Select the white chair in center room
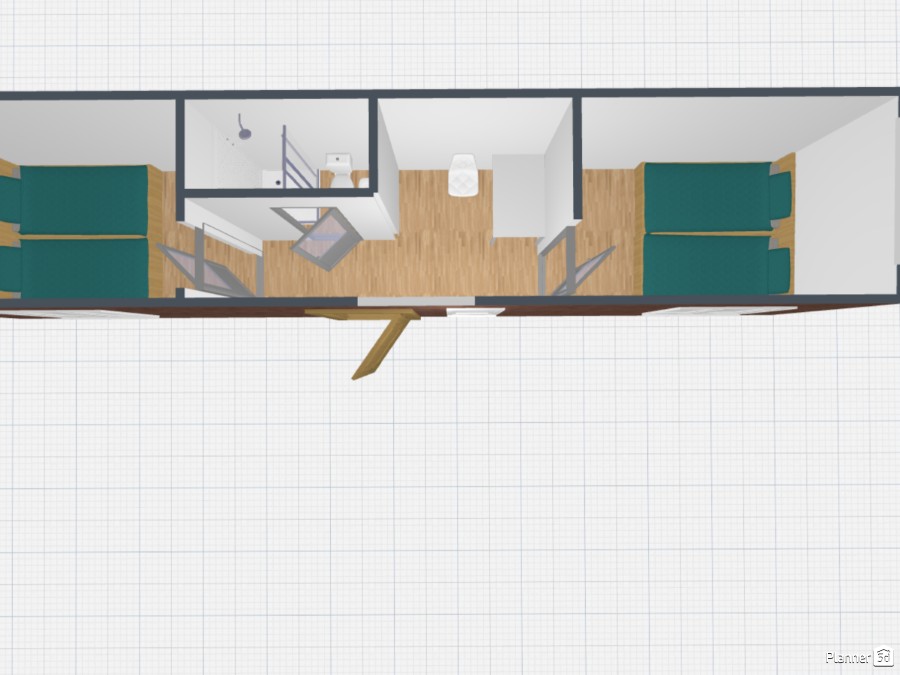Image resolution: width=900 pixels, height=675 pixels. tap(463, 173)
